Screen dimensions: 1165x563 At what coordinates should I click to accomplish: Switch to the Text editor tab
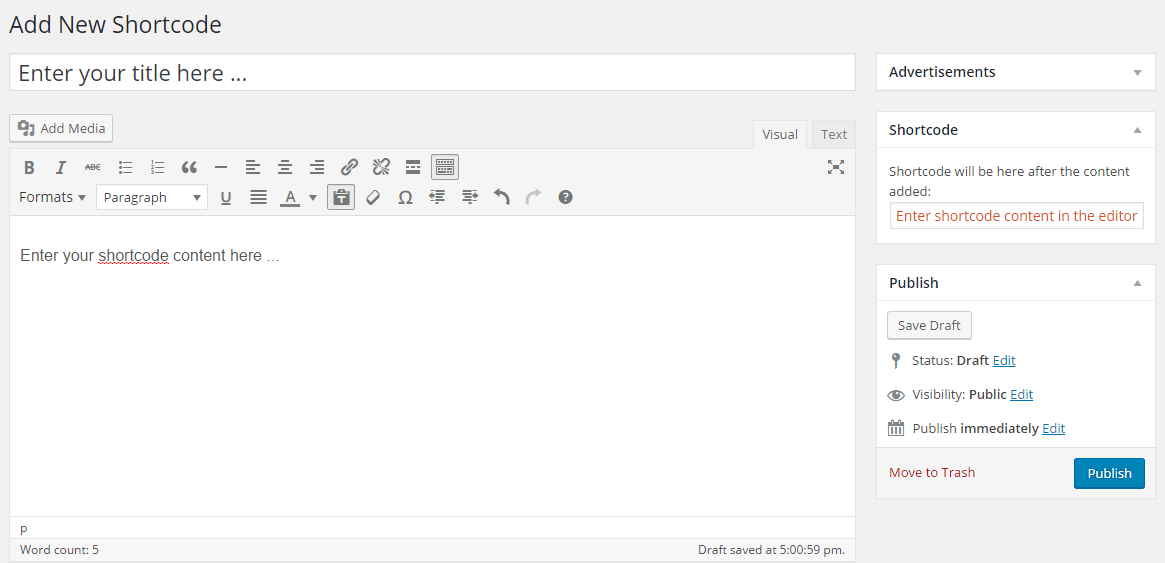[x=834, y=134]
